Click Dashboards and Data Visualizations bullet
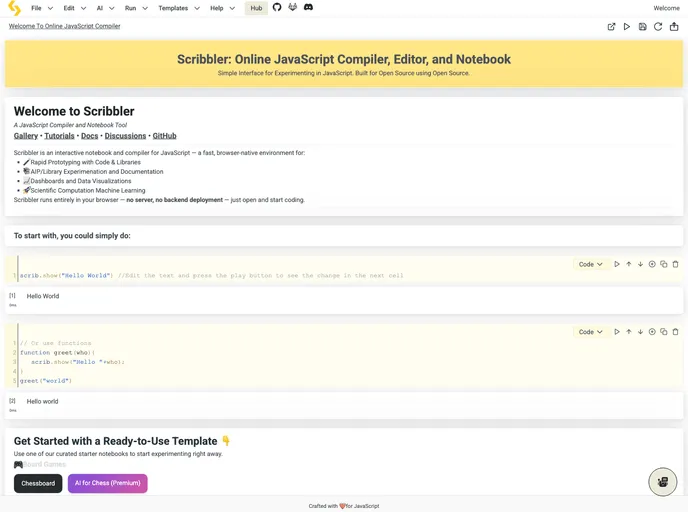 pyautogui.click(x=77, y=181)
